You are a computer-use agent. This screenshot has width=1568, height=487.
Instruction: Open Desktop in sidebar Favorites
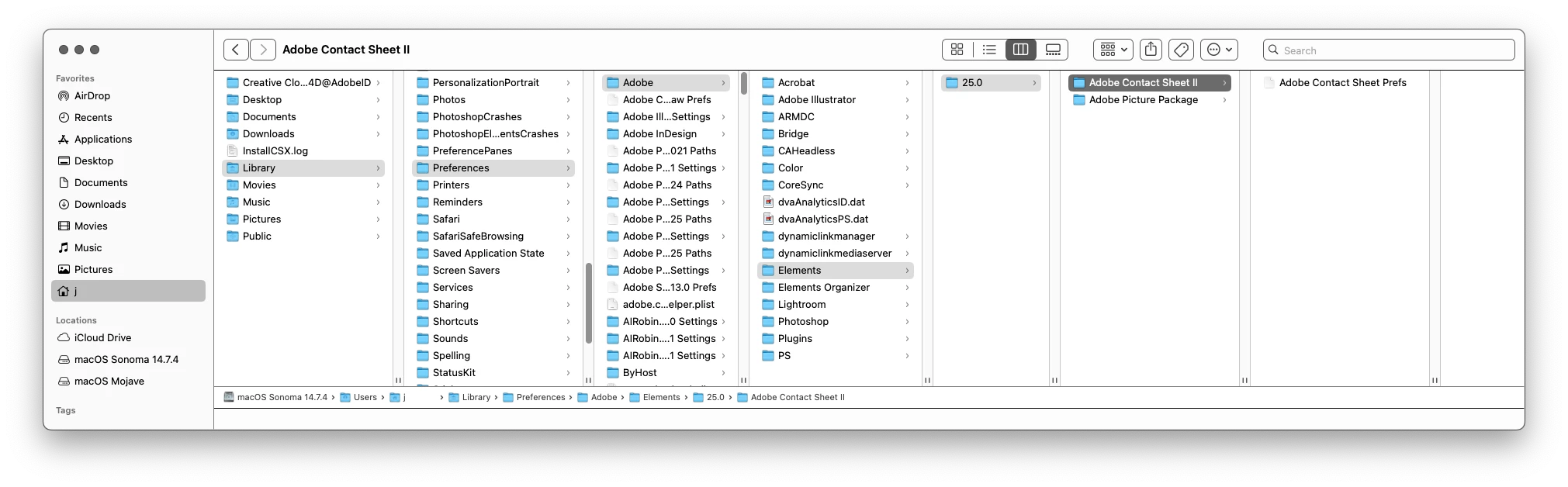[128, 161]
